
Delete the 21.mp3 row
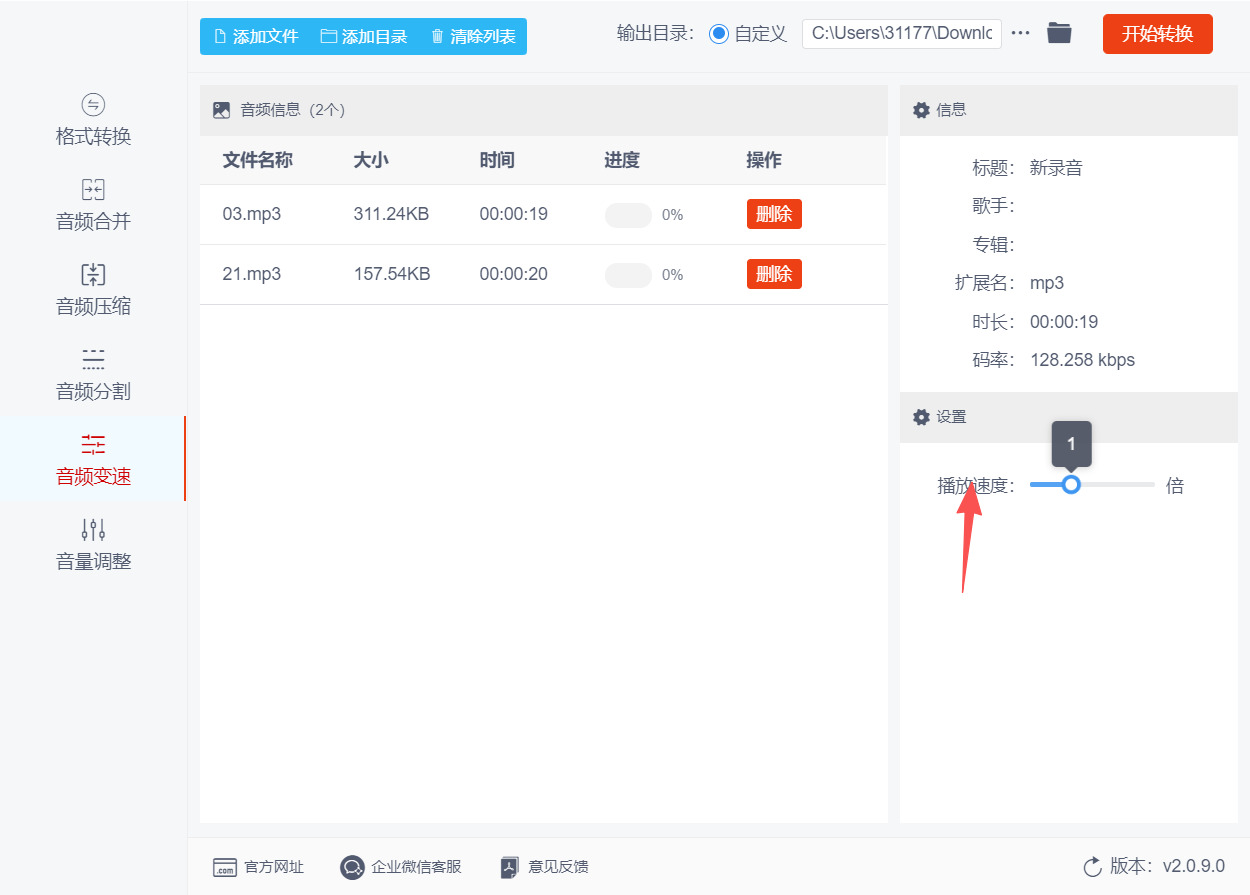pos(774,274)
